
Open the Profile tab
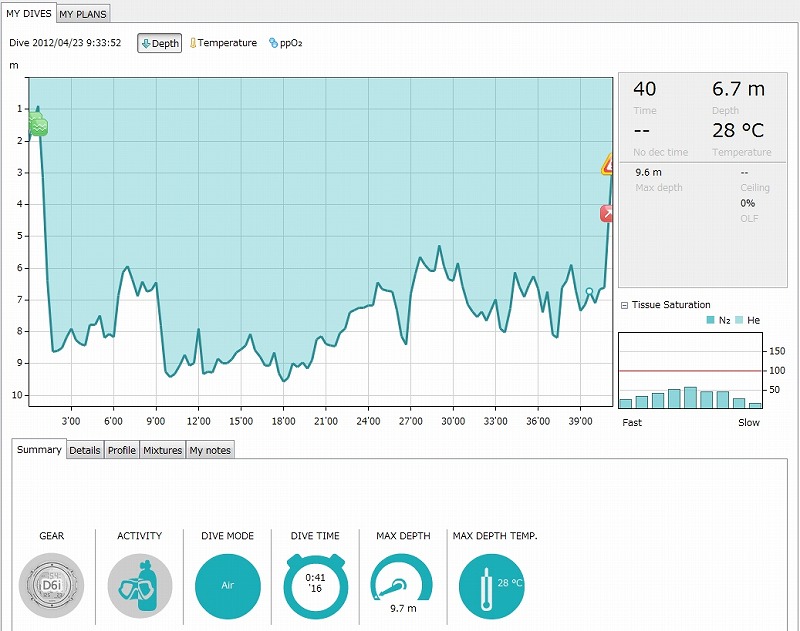tap(122, 450)
